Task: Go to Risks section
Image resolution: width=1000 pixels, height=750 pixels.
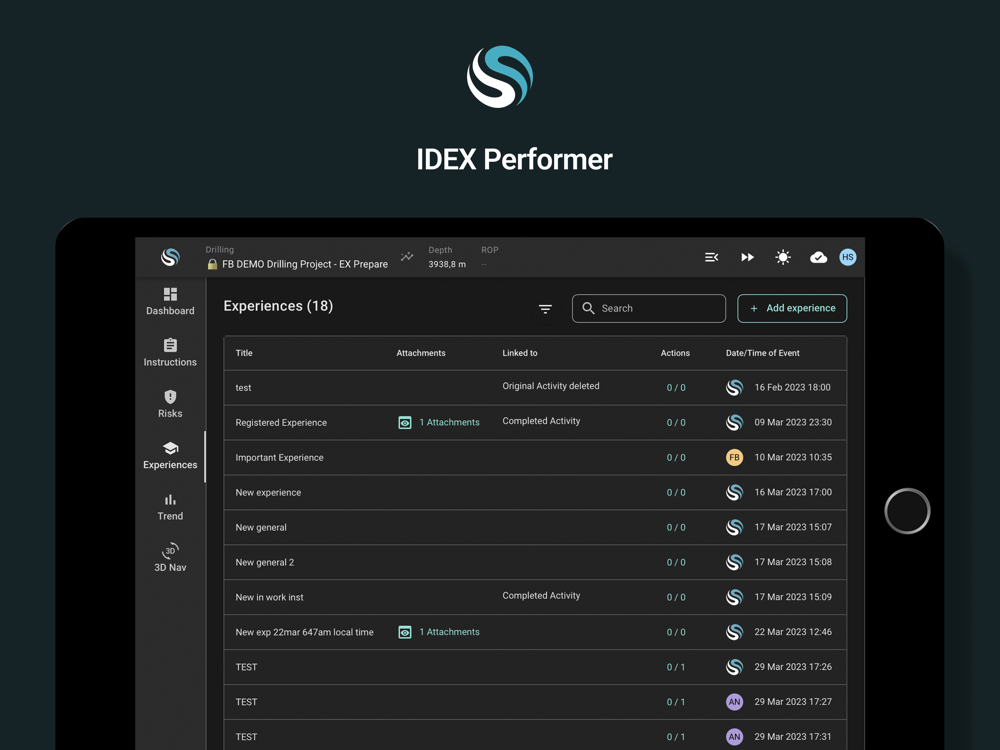Action: tap(170, 404)
